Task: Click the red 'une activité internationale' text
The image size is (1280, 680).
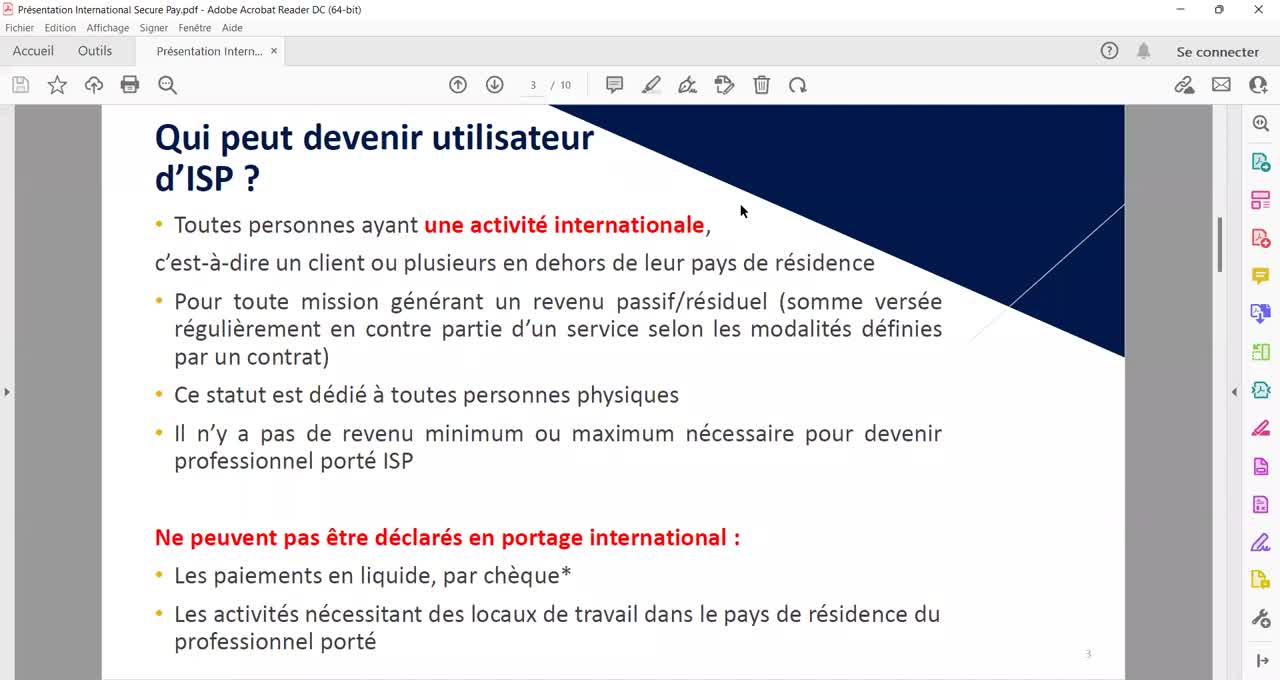Action: [564, 225]
